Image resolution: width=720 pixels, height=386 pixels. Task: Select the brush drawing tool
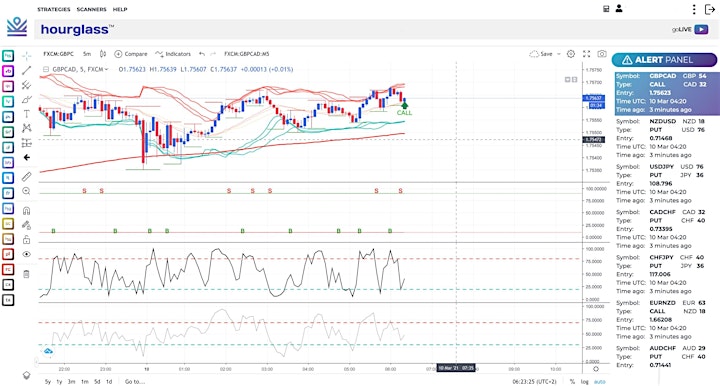[27, 99]
